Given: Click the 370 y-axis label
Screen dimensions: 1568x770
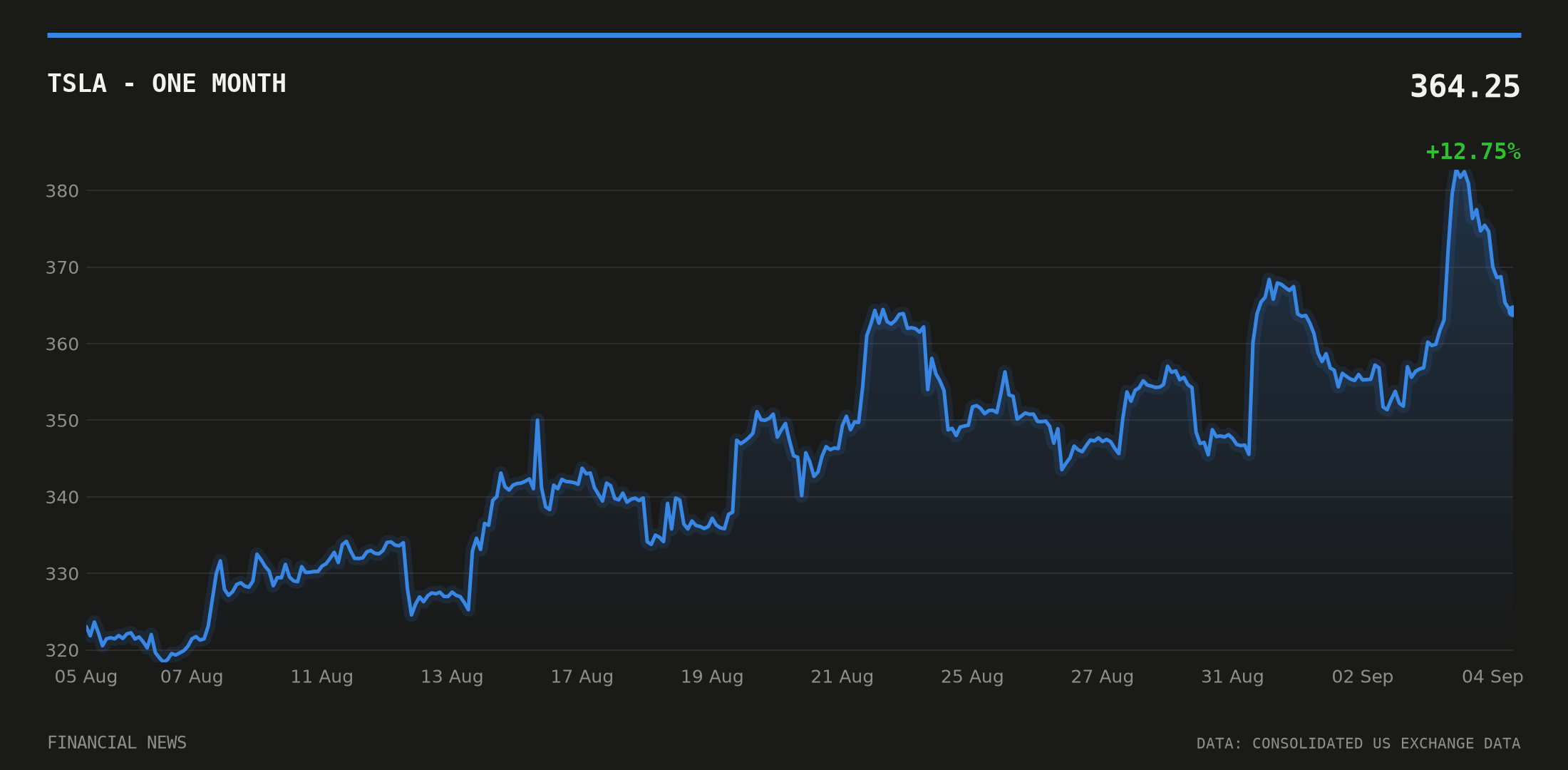Looking at the screenshot, I should click(62, 267).
